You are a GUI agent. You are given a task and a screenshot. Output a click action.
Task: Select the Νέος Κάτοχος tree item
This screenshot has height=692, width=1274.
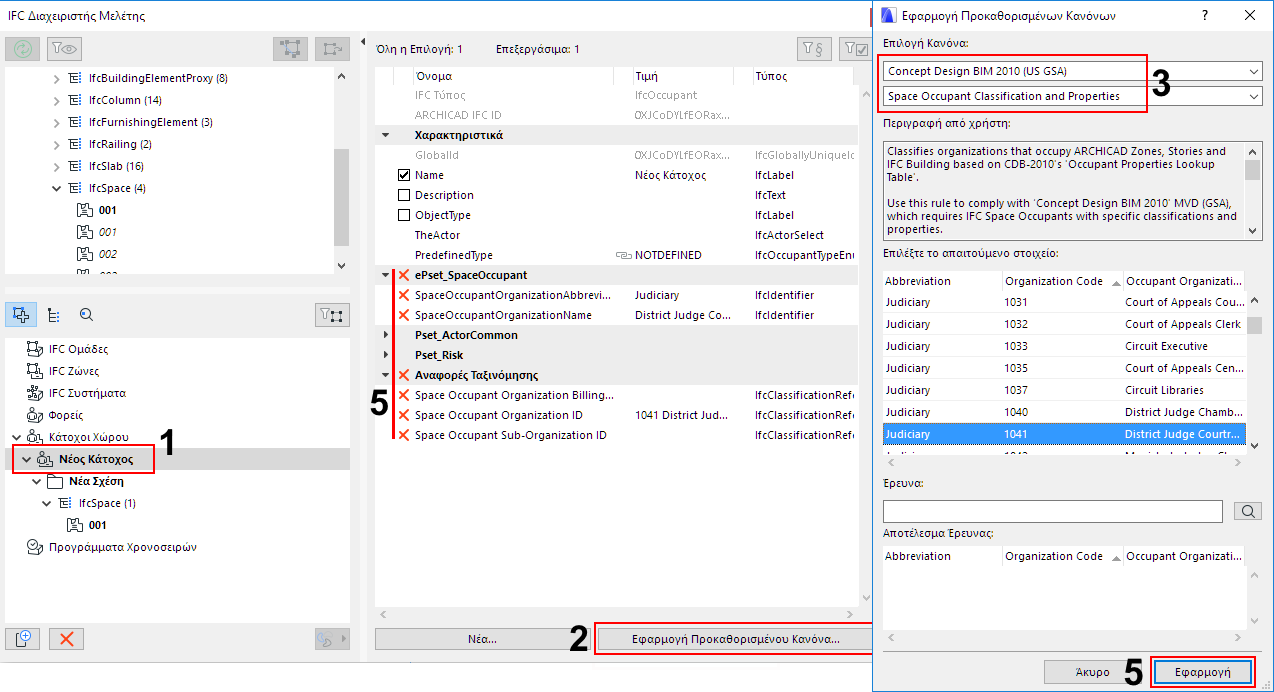coord(95,459)
